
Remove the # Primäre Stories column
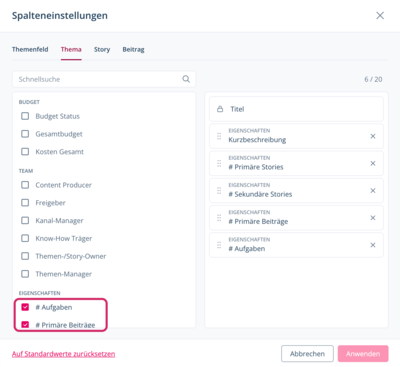point(373,163)
